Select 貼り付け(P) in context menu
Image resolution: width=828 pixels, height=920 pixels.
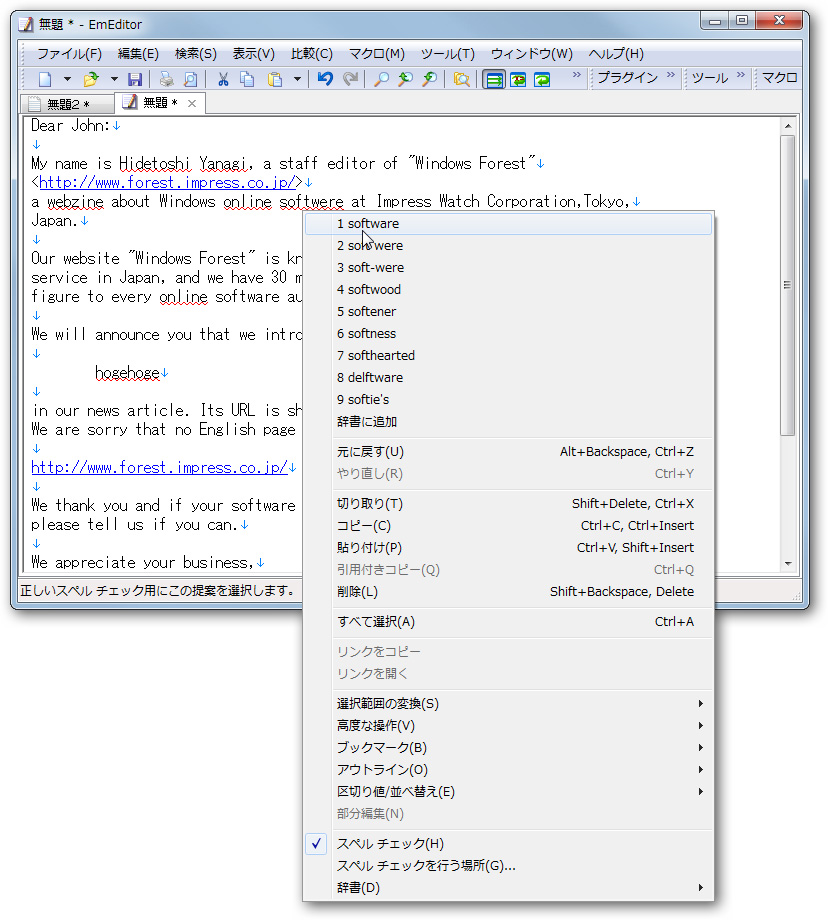(508, 548)
